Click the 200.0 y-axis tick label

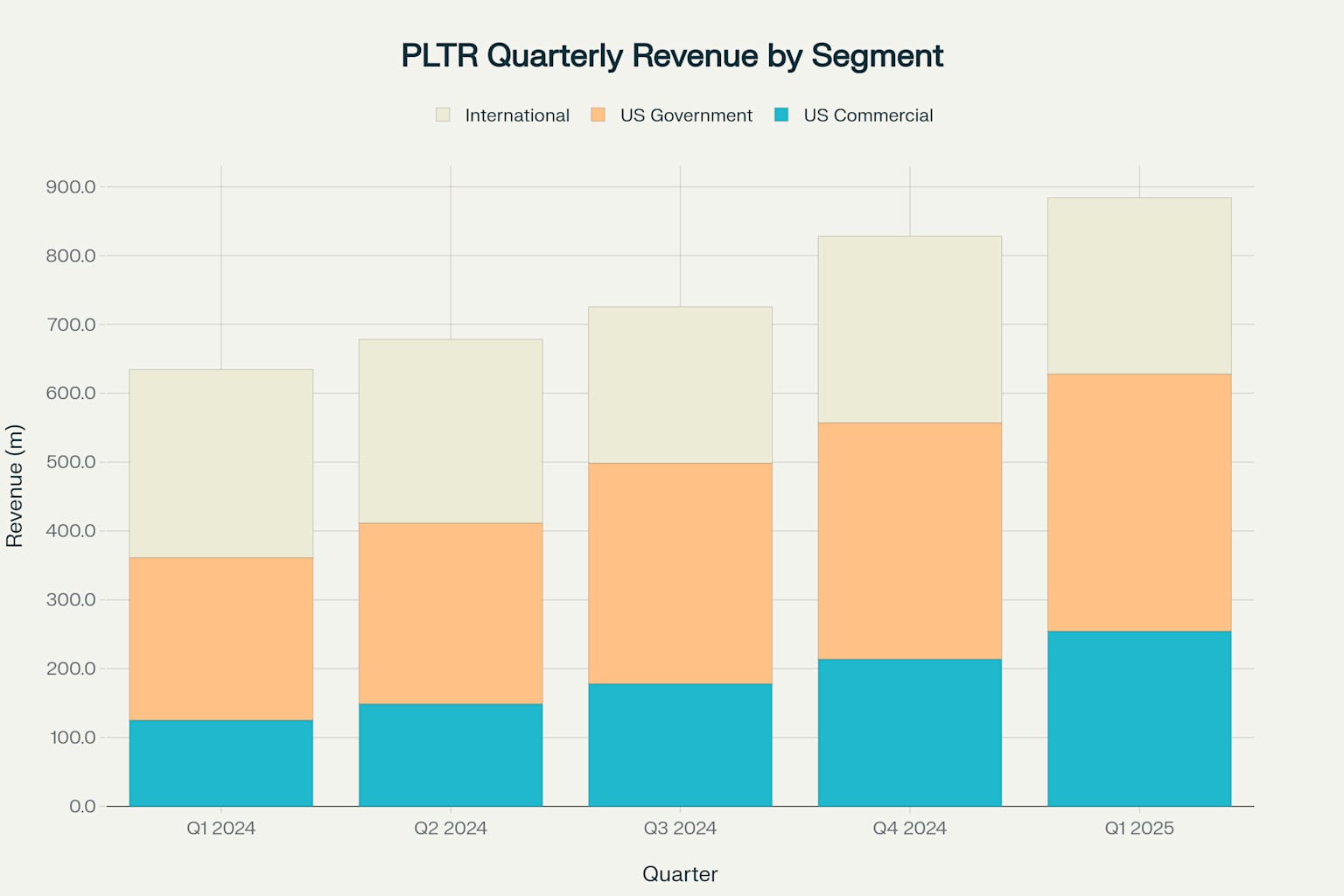click(x=71, y=668)
